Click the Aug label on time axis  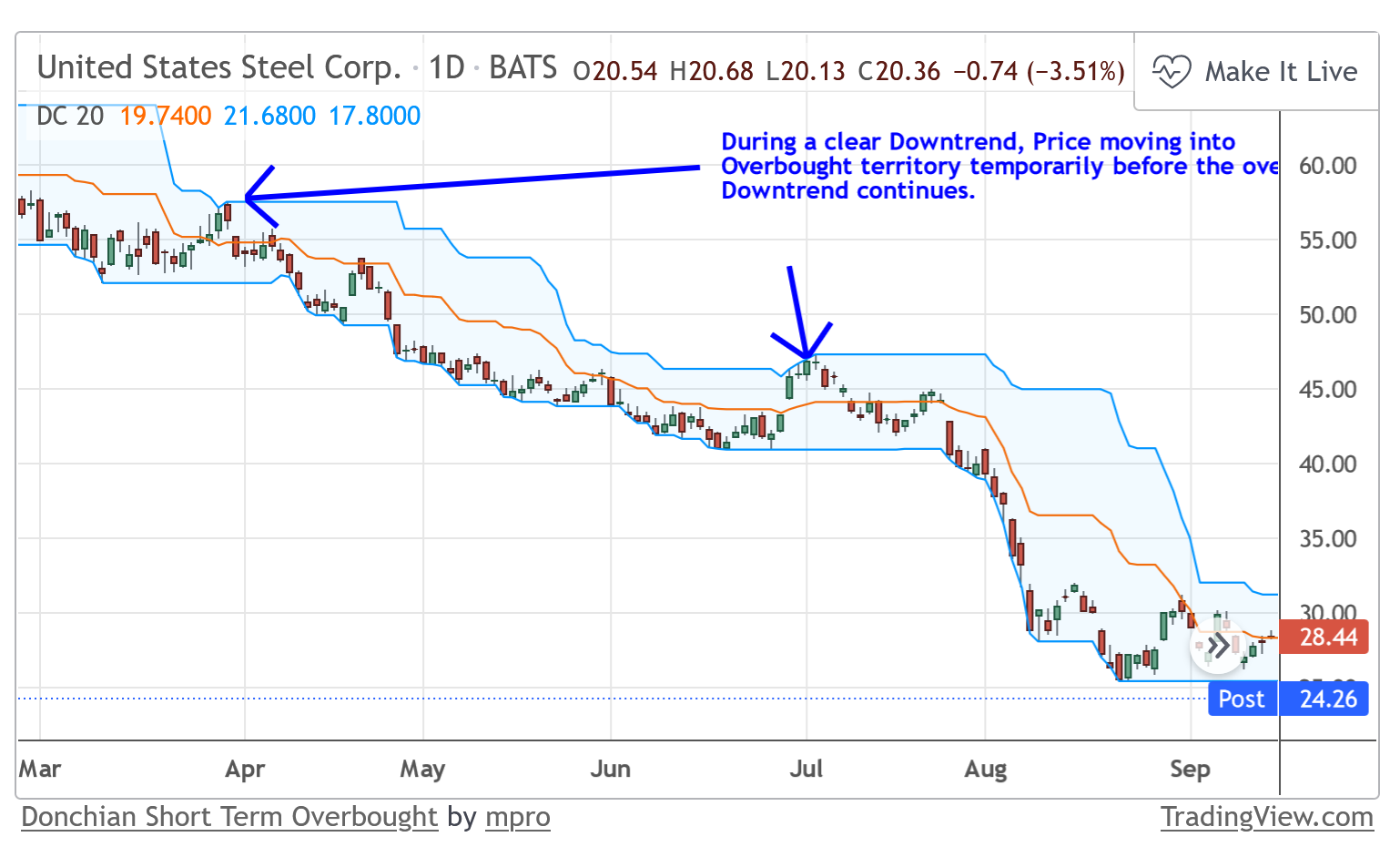tap(986, 770)
